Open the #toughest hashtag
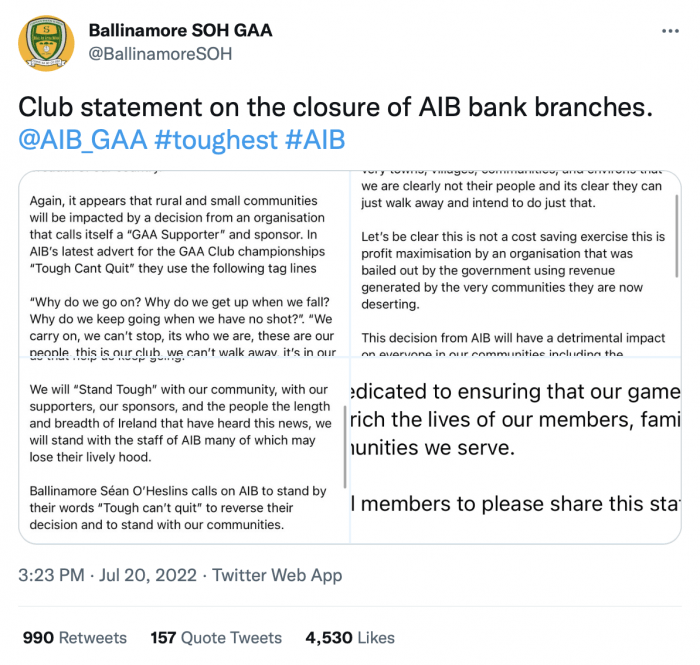 (x=216, y=140)
